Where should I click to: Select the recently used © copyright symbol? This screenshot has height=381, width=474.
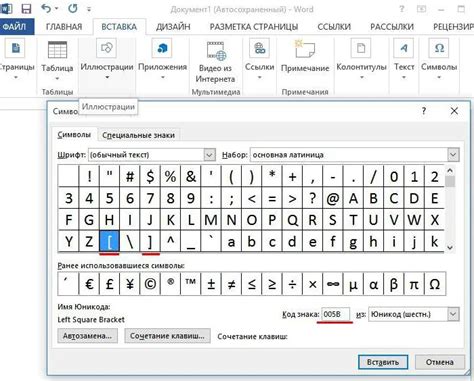click(150, 284)
